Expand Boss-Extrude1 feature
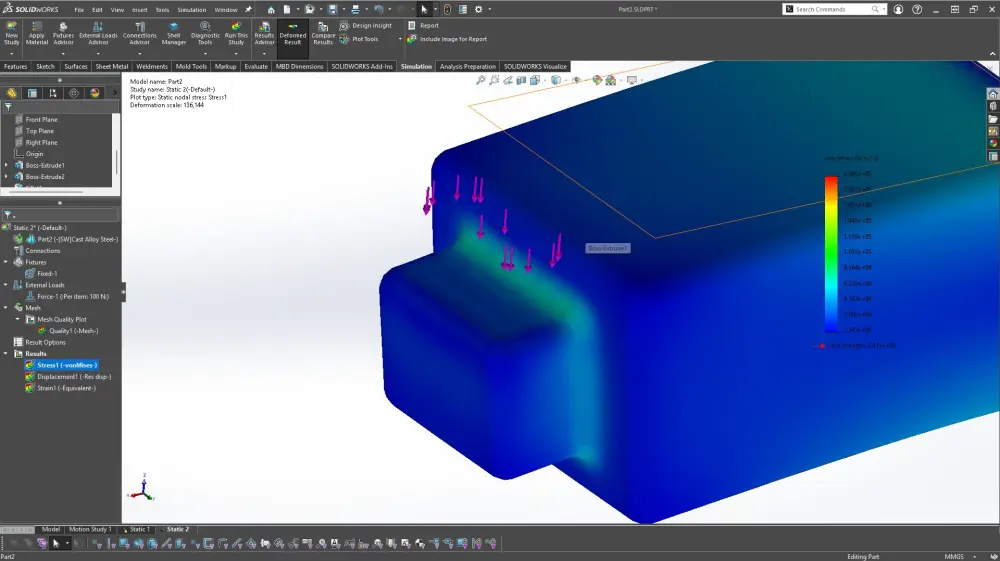 [x=6, y=165]
